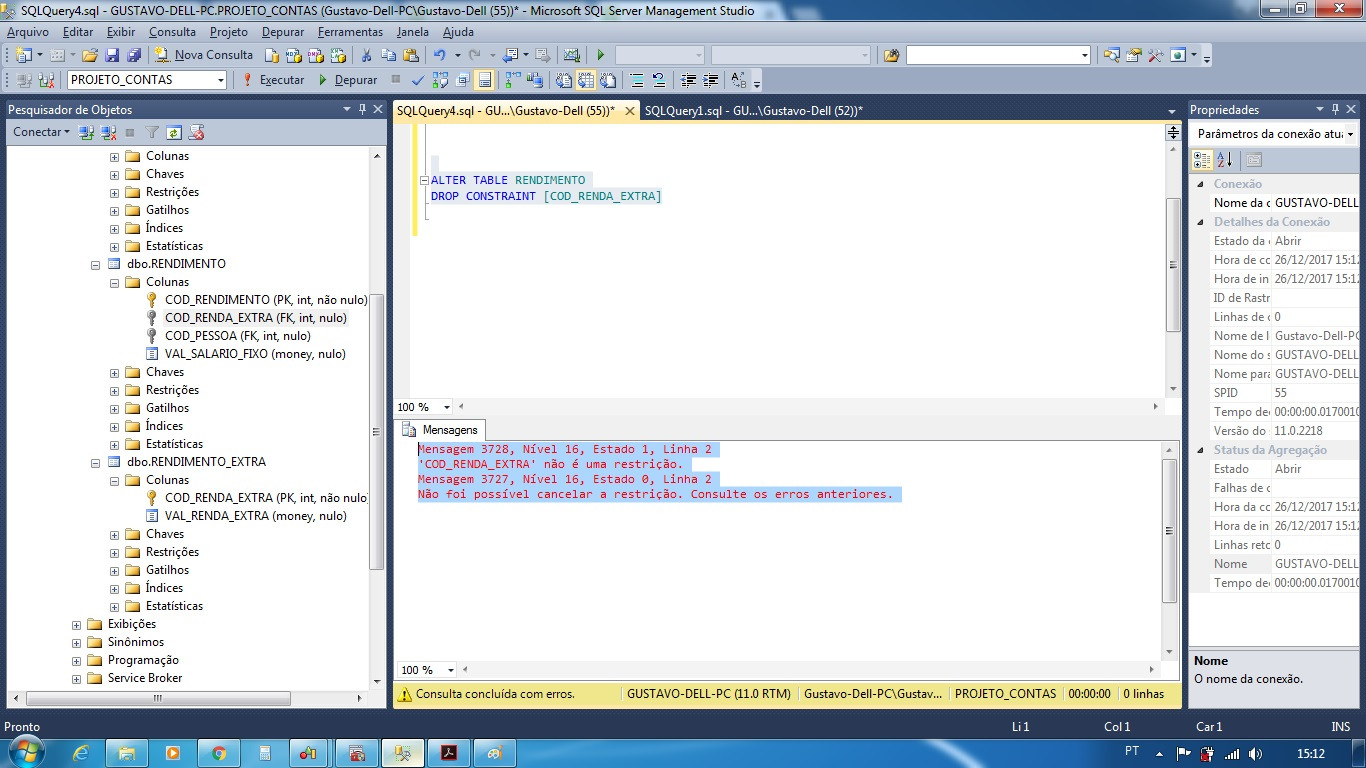Refresh Object Explorer with the green arrows icon
Viewport: 1366px width, 768px height.
click(x=174, y=132)
